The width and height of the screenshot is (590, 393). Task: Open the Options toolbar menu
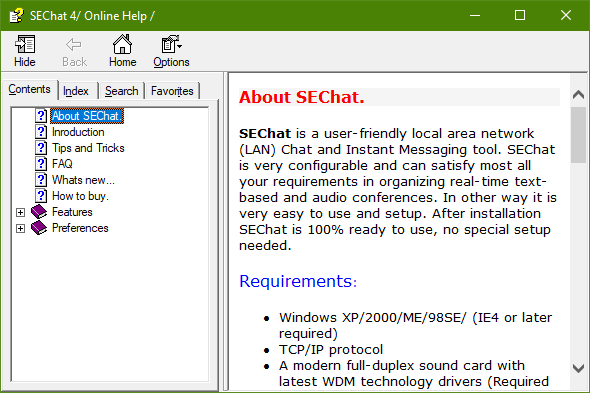click(x=171, y=51)
